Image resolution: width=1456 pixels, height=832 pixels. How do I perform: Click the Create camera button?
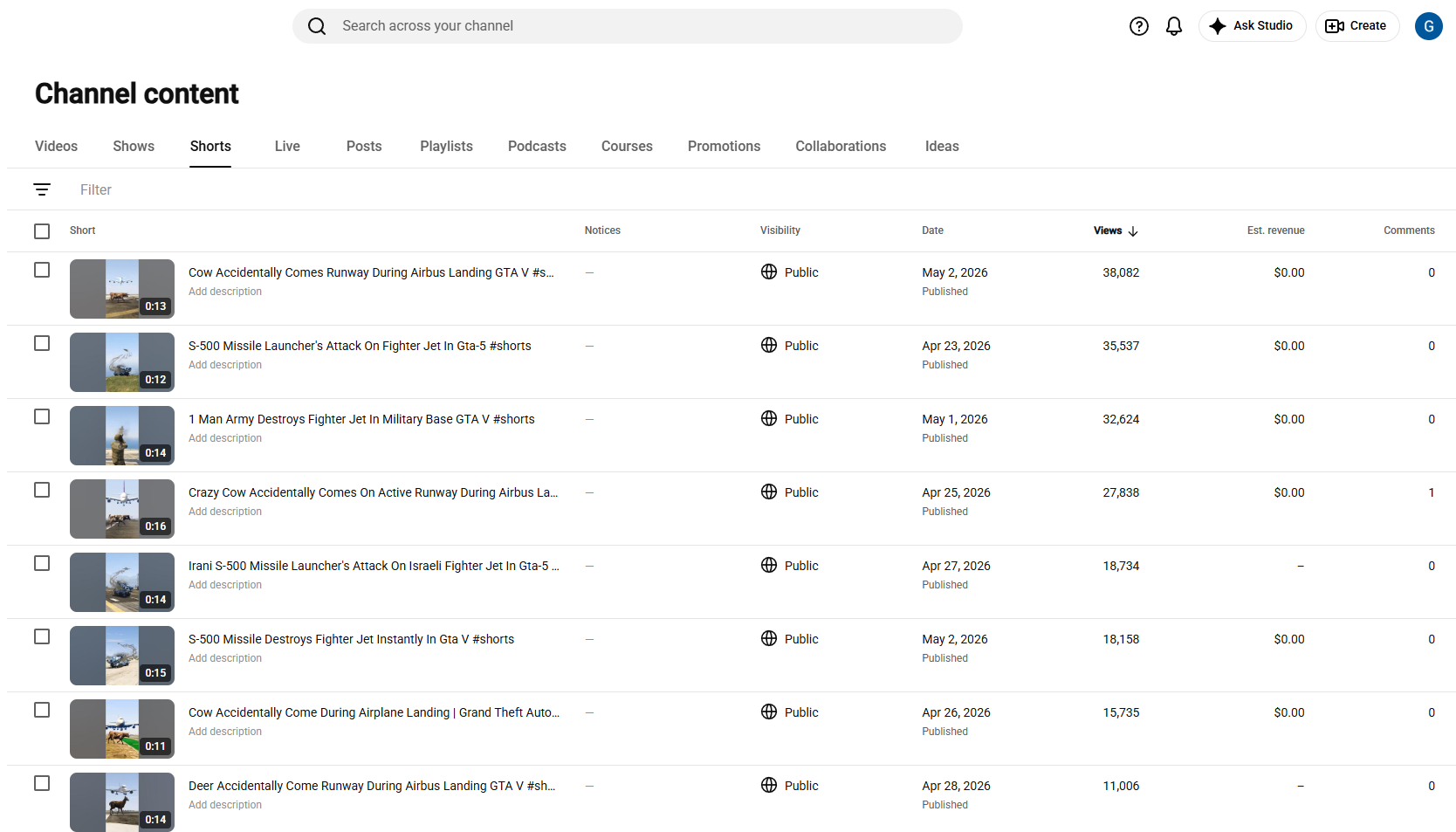click(x=1357, y=26)
